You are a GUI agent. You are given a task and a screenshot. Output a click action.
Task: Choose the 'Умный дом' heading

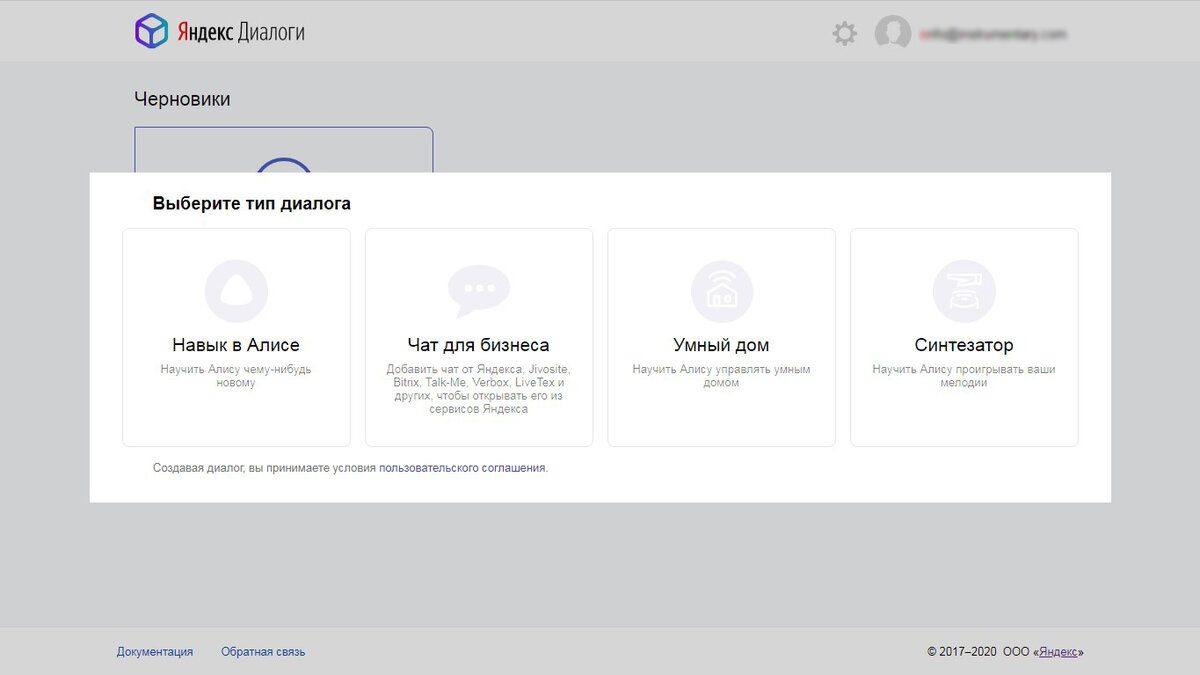pos(722,345)
